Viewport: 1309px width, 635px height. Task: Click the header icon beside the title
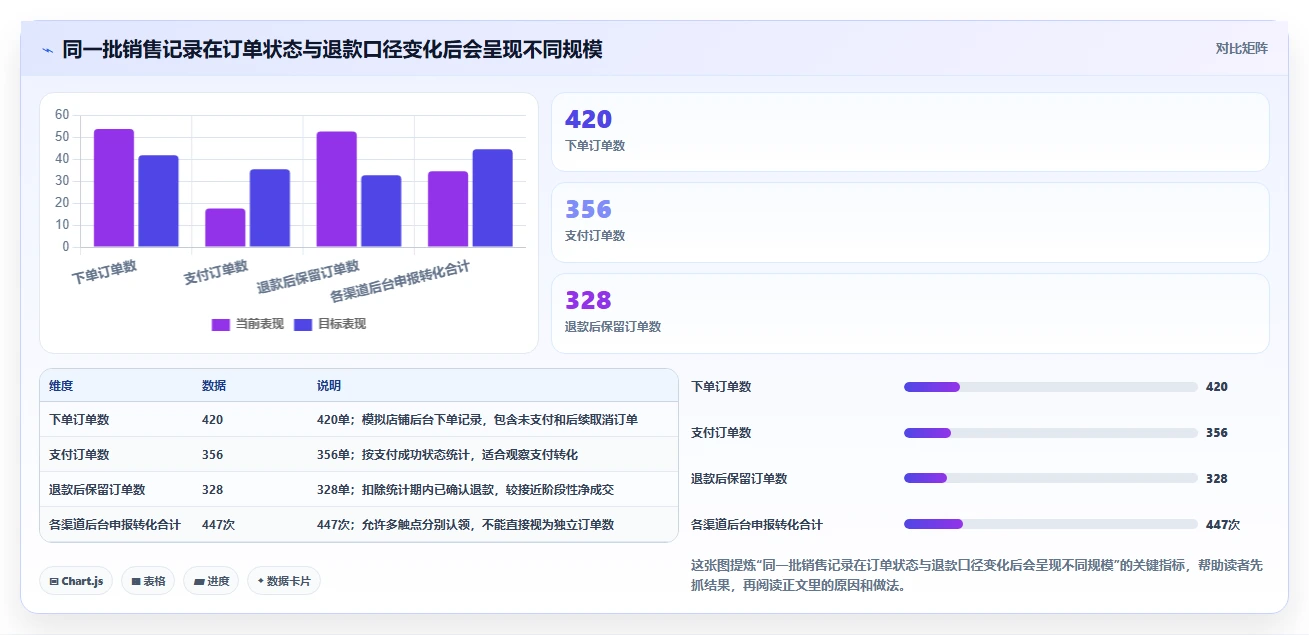[x=47, y=50]
